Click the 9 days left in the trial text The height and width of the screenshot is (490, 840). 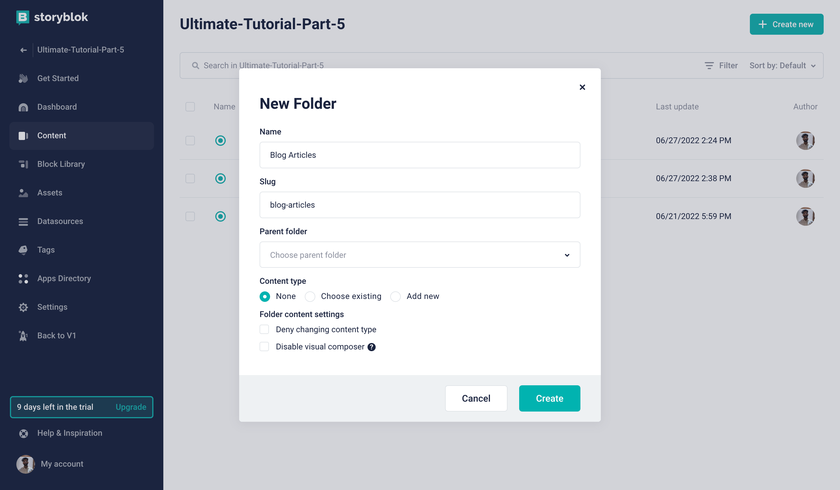click(x=55, y=407)
